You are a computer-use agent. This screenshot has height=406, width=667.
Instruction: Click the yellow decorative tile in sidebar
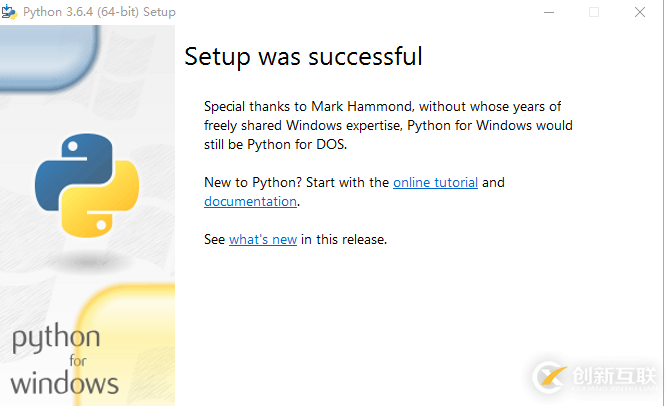coord(130,340)
